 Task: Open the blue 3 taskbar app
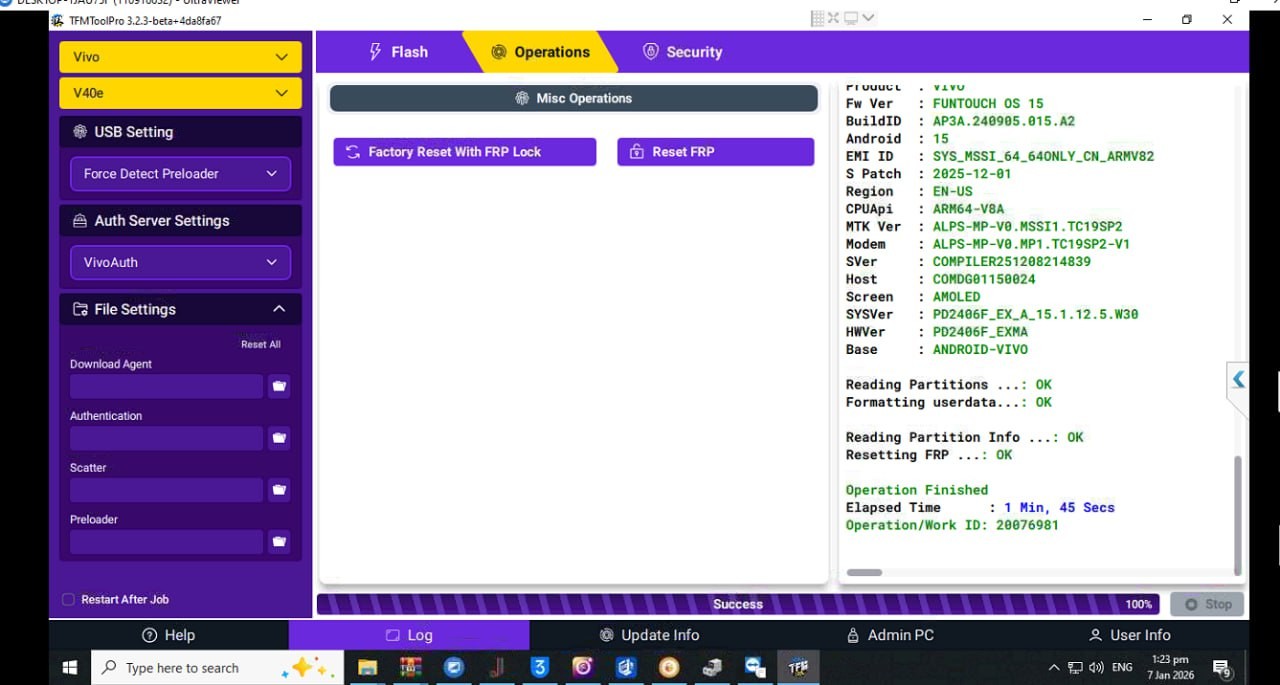(540, 667)
